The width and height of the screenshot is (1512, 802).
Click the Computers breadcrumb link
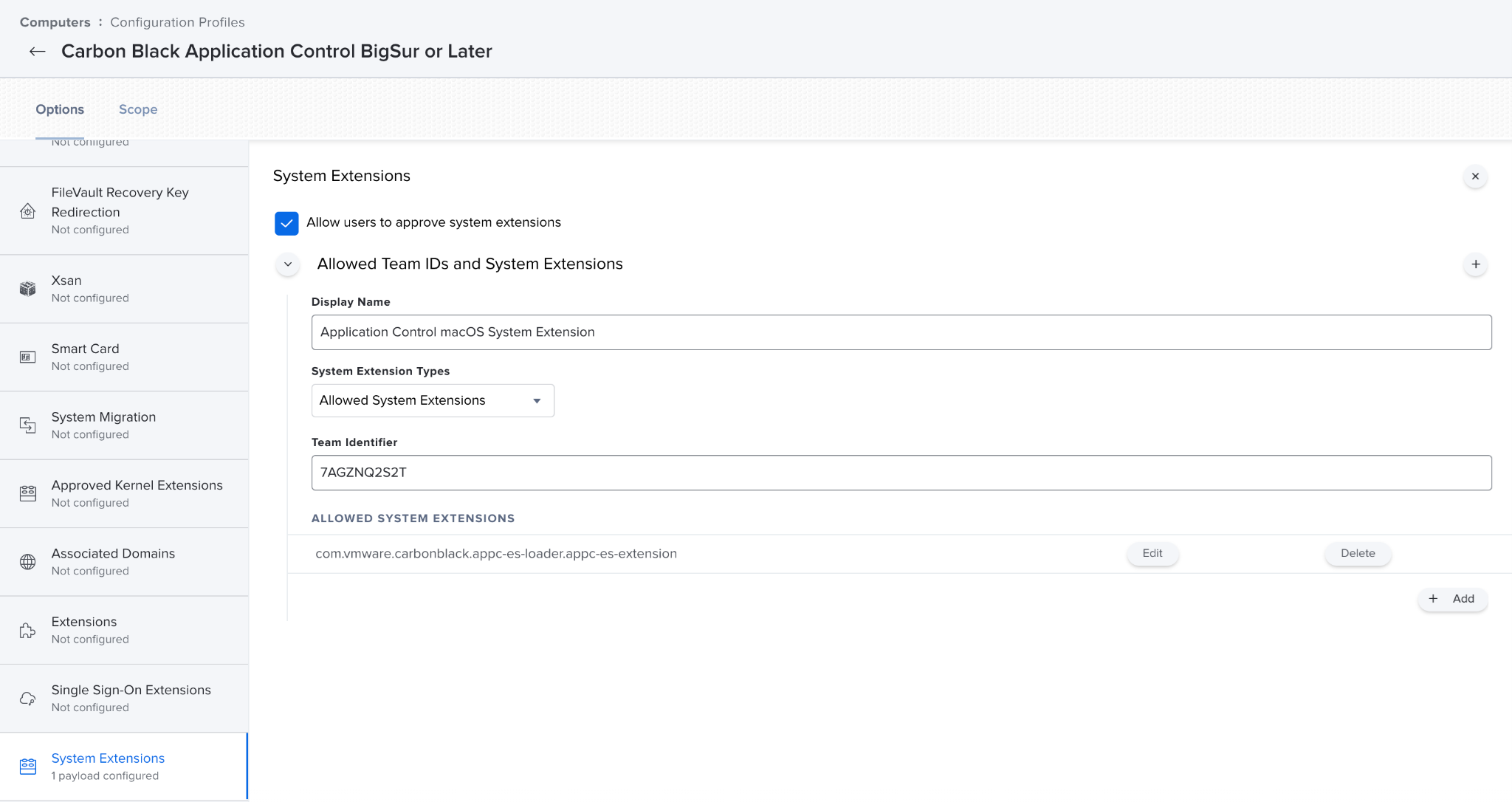click(55, 22)
